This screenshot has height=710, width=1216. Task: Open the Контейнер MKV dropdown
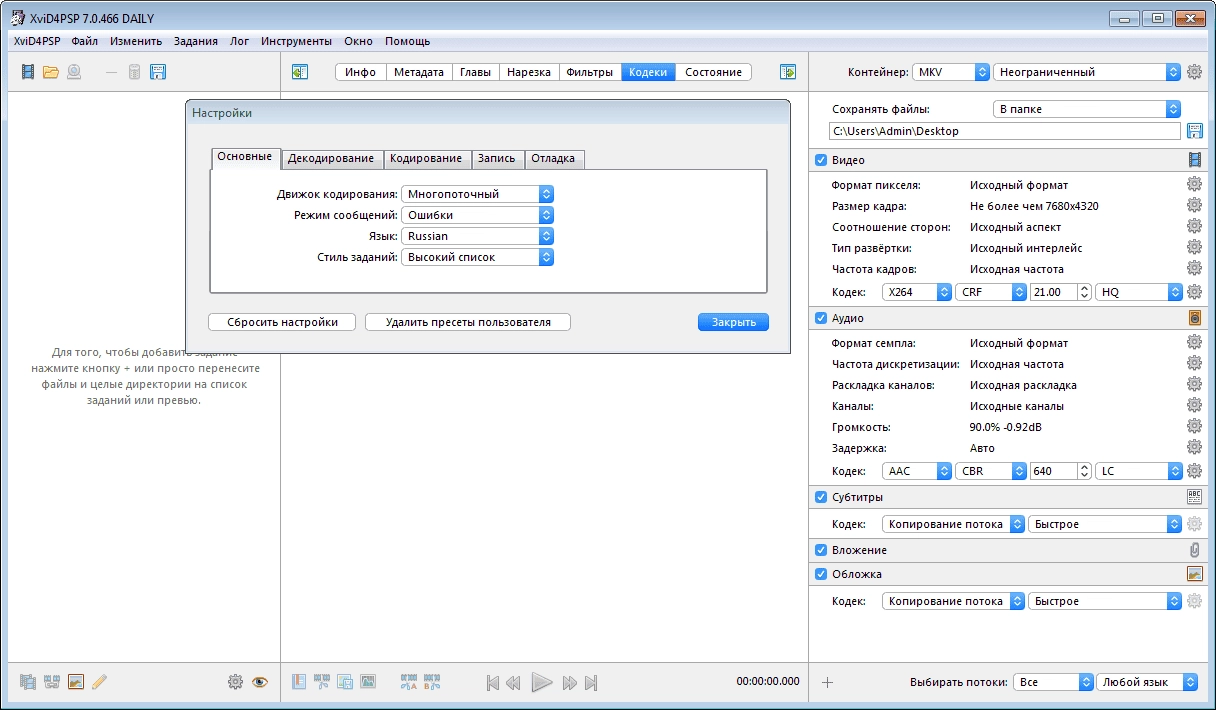951,72
